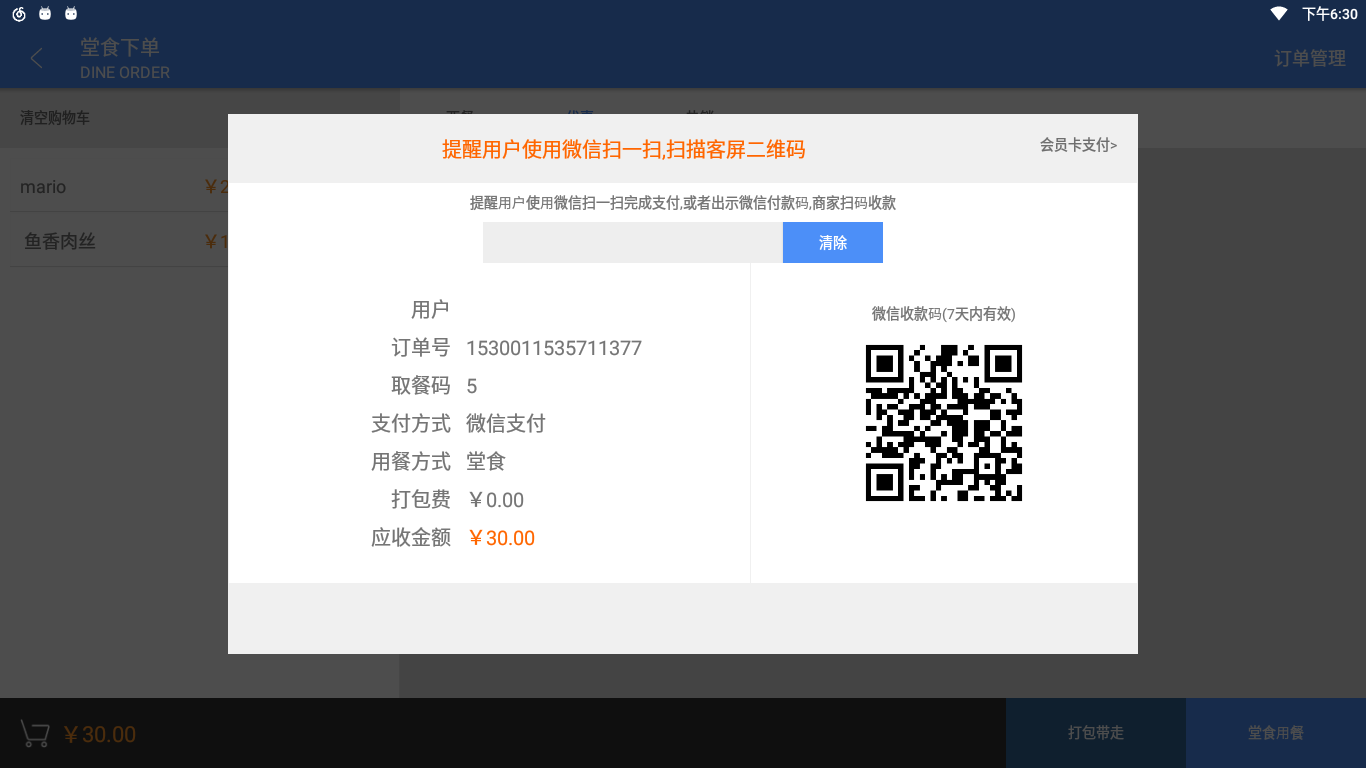Click the WeChat payment QR code
This screenshot has height=768, width=1366.
pyautogui.click(x=943, y=422)
